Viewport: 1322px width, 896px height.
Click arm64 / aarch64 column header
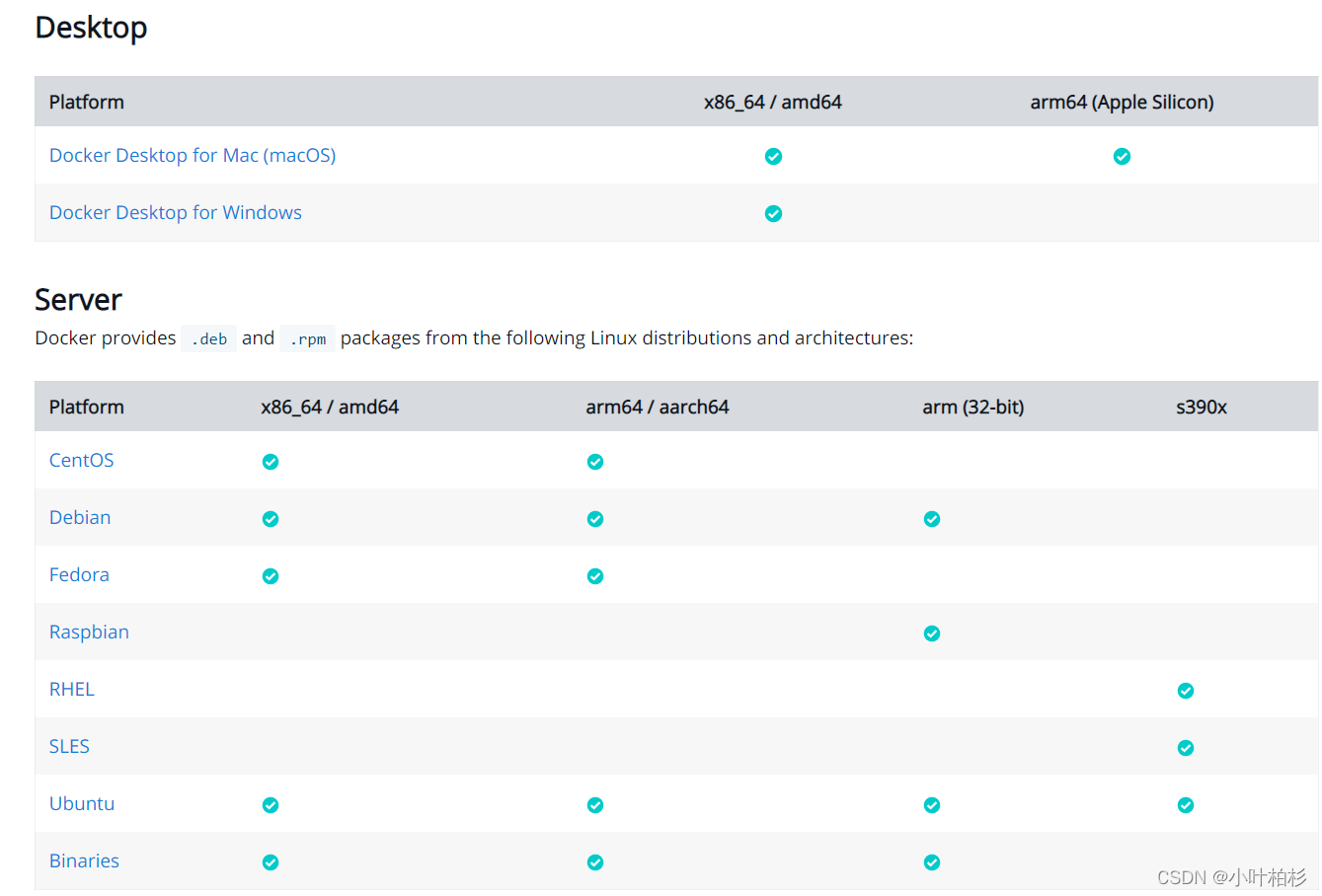[x=658, y=407]
